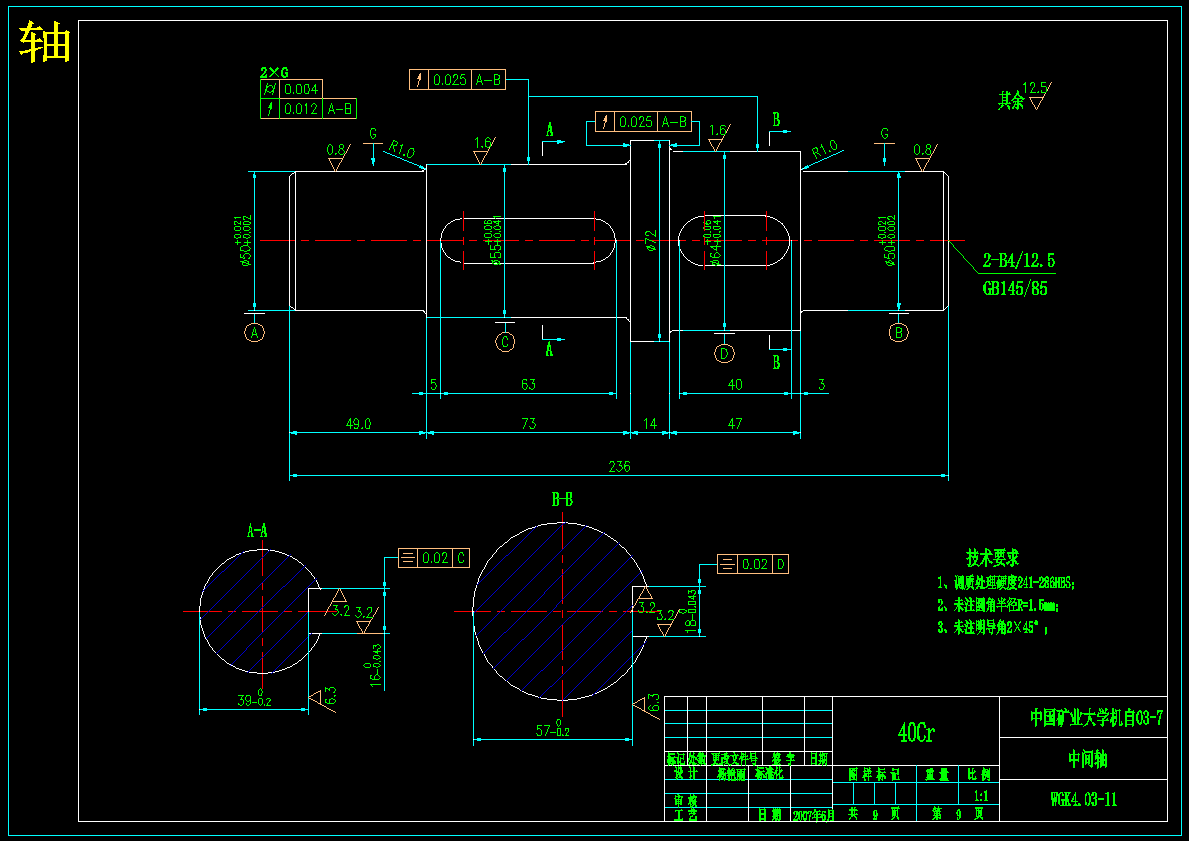Select note '2、未注圆角半径R=1.5mm'
The image size is (1189, 841).
(x=998, y=605)
